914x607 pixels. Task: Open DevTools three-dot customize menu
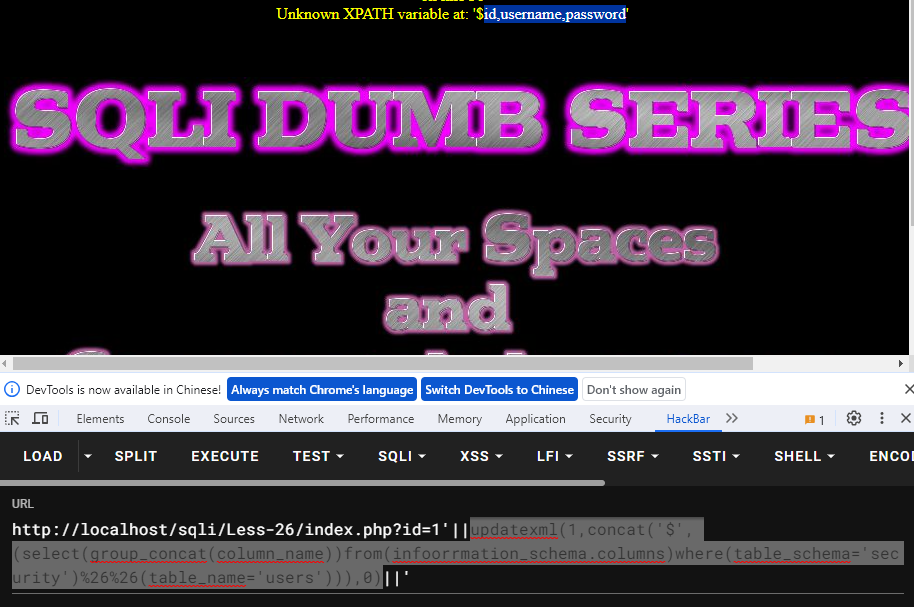[x=881, y=418]
